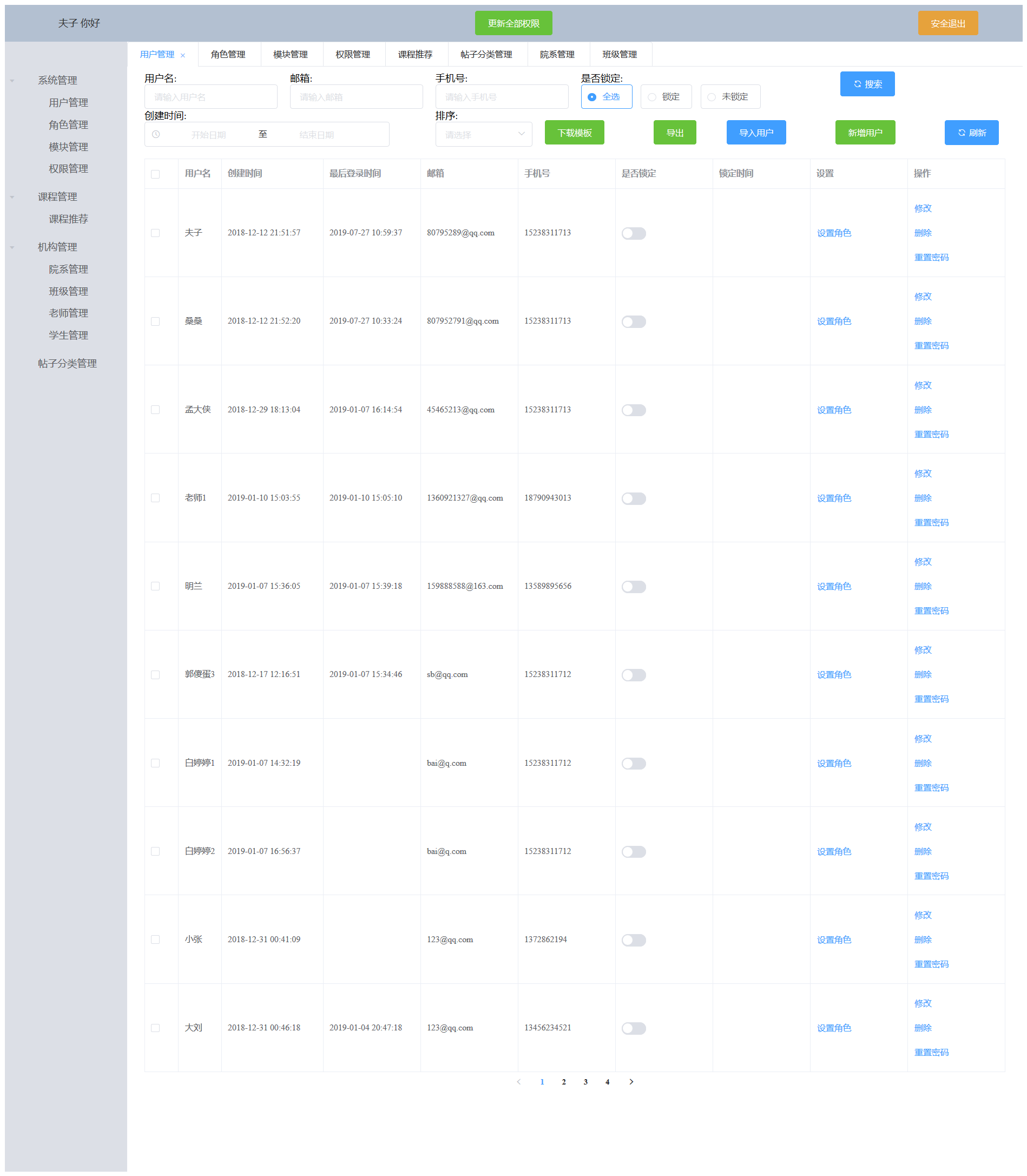Click inside the 用户名 input field

click(210, 96)
